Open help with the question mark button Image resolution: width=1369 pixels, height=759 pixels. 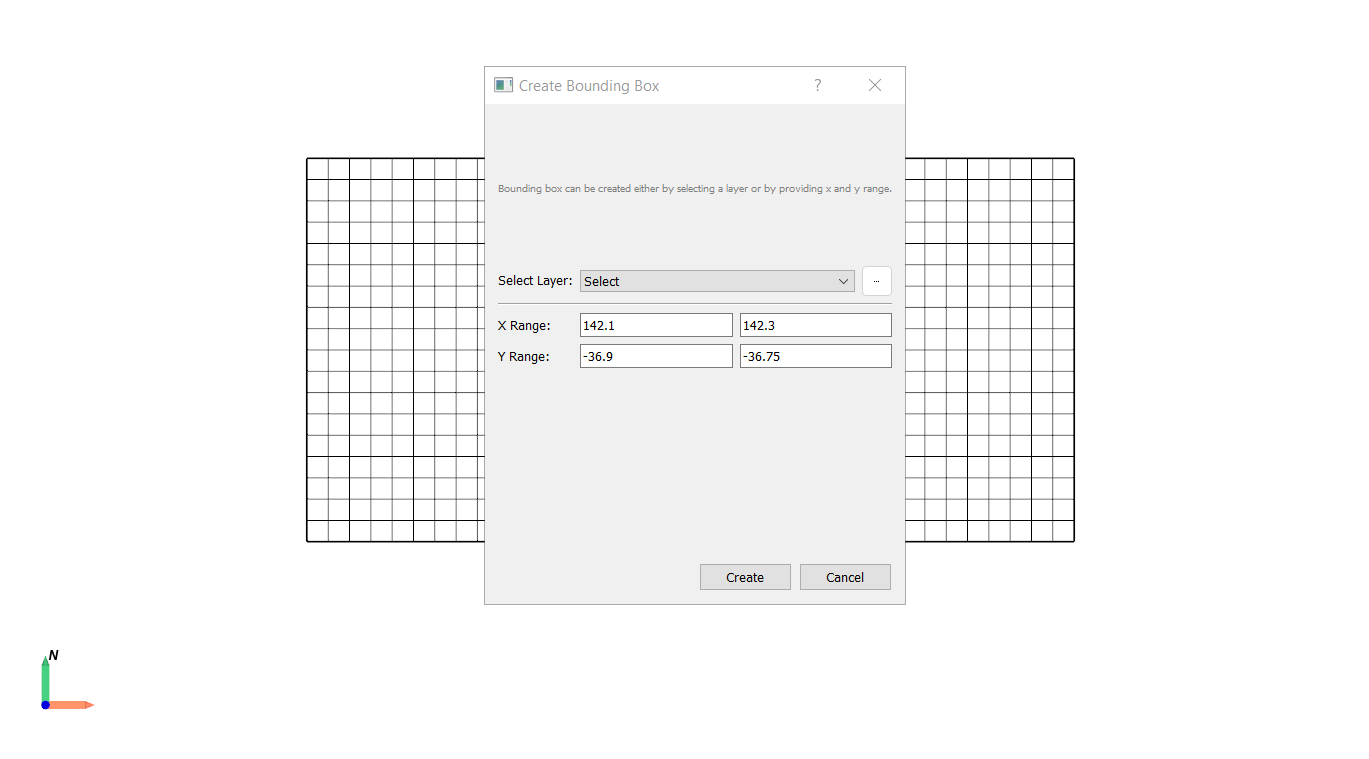coord(817,85)
